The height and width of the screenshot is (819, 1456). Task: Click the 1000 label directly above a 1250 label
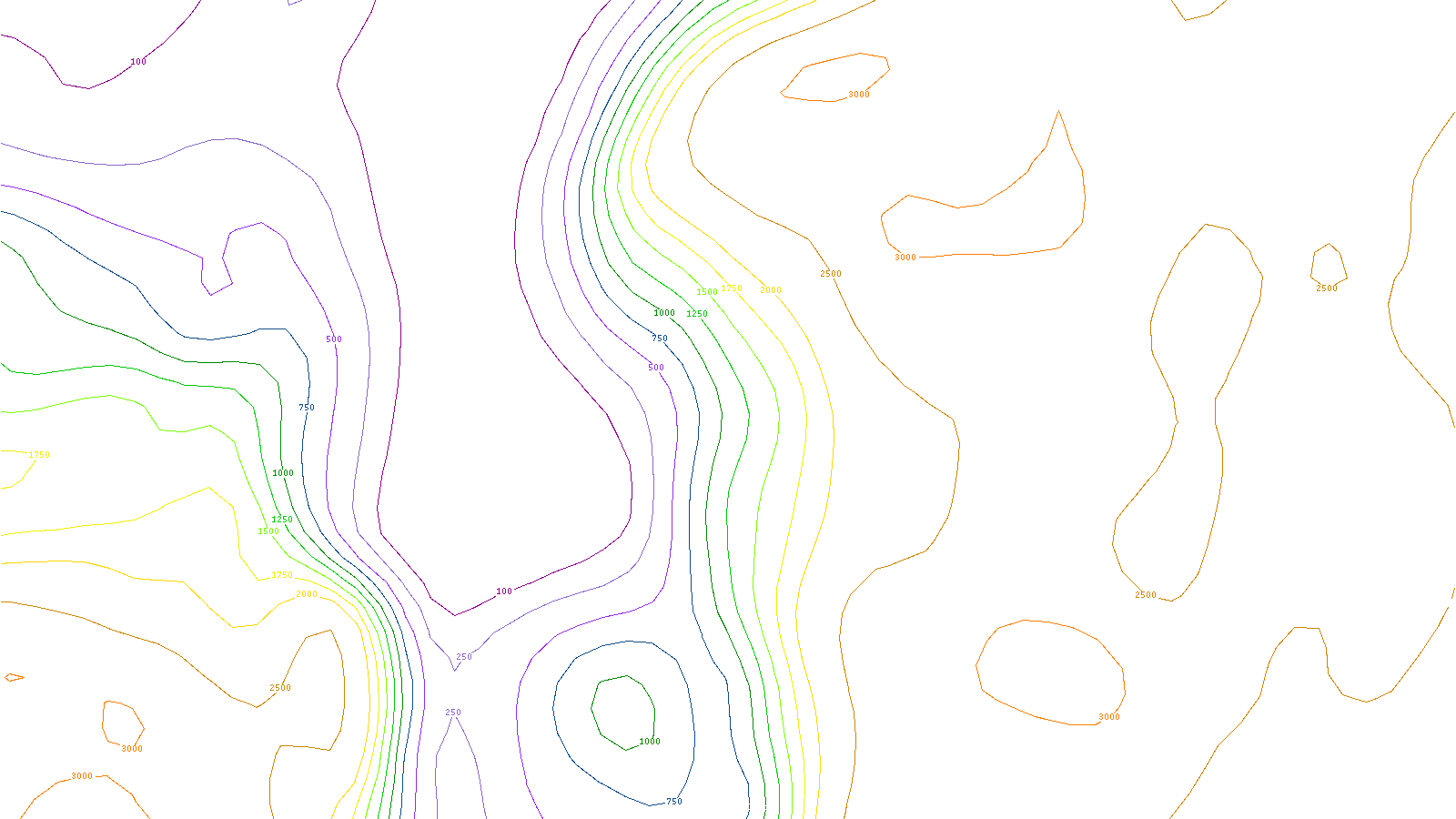[283, 473]
